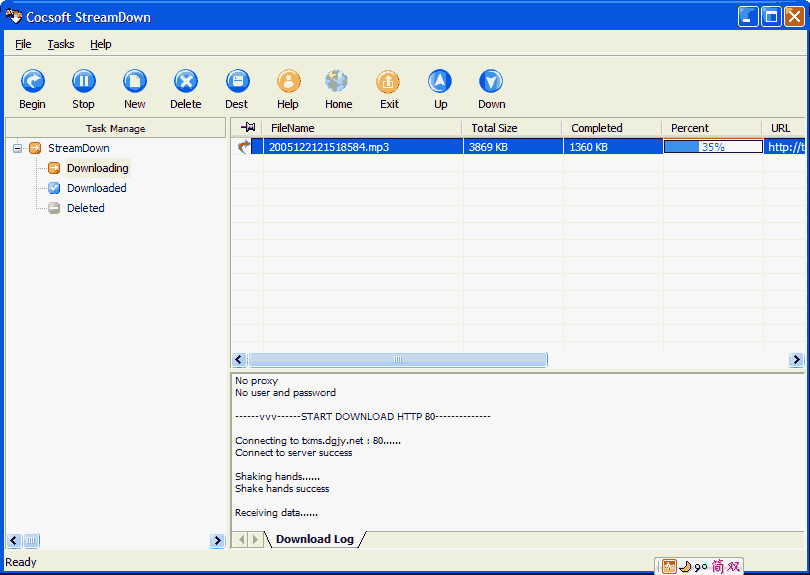
Task: Click the Exit toolbar icon
Action: [x=388, y=81]
